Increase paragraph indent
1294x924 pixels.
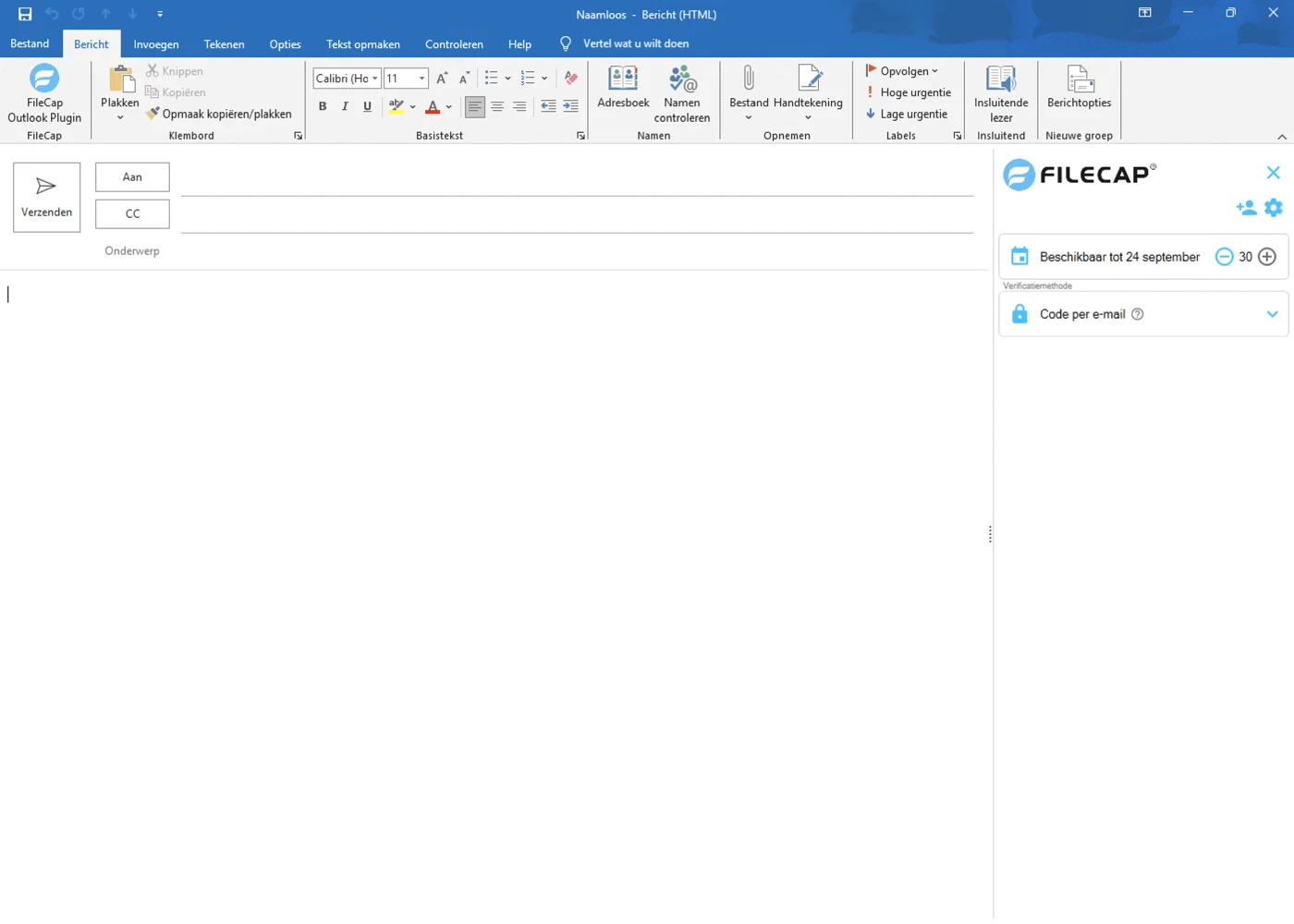(570, 106)
